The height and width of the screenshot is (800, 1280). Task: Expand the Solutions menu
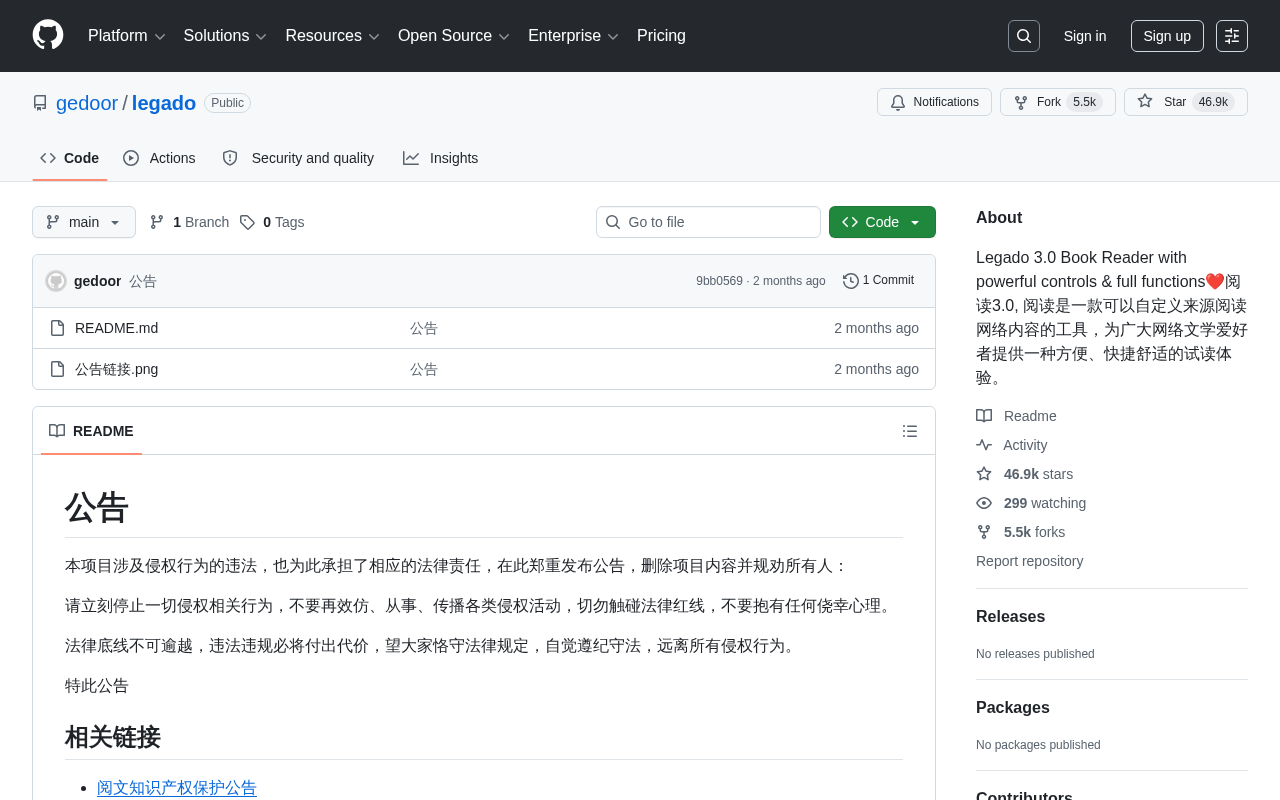point(225,36)
